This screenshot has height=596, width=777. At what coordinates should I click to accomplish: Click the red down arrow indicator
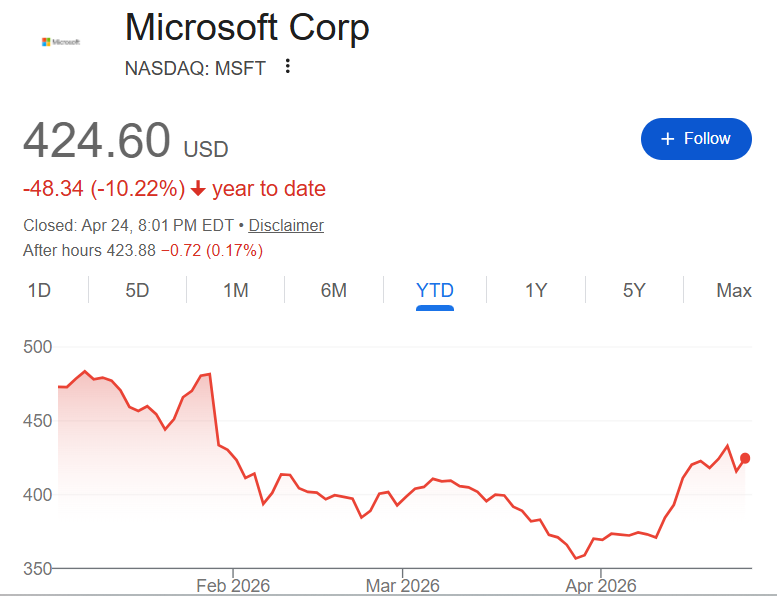click(x=198, y=189)
